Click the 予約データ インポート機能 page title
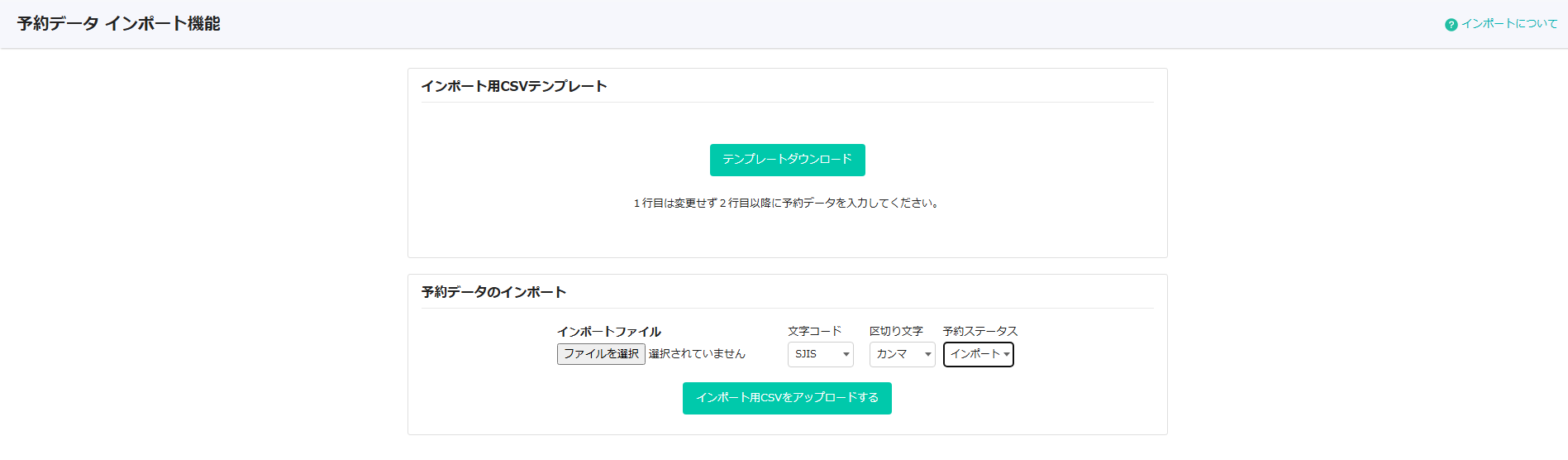The width and height of the screenshot is (1568, 460). click(118, 24)
